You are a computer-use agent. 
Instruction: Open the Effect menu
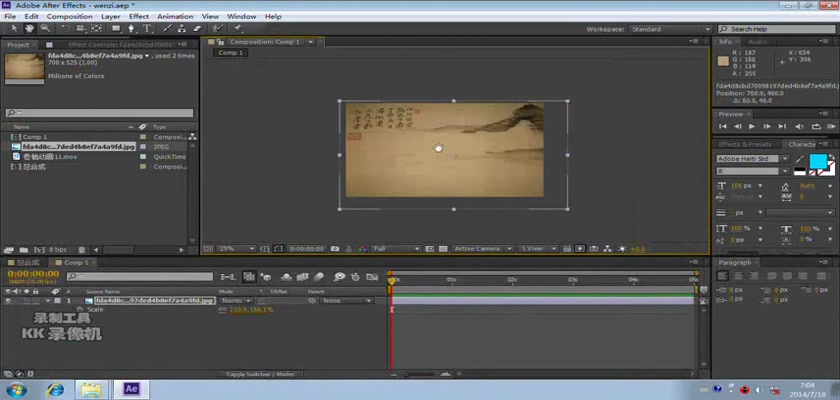click(x=139, y=17)
